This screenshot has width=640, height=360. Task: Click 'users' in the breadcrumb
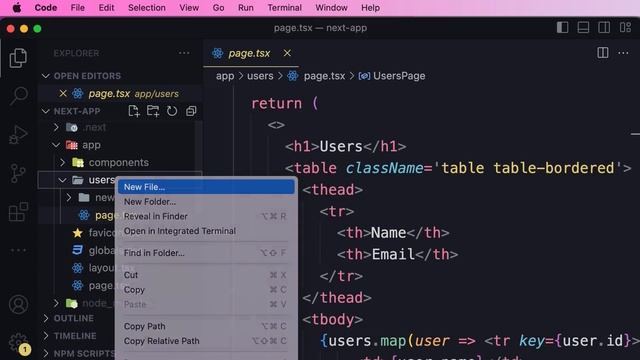[260, 76]
